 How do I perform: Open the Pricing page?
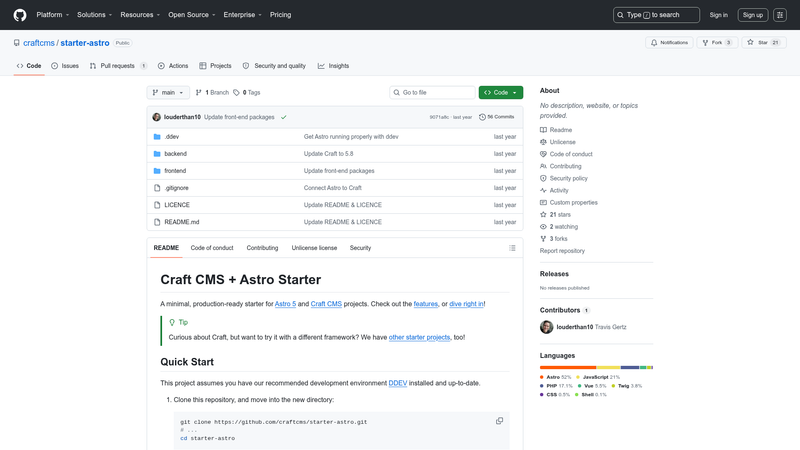(281, 15)
